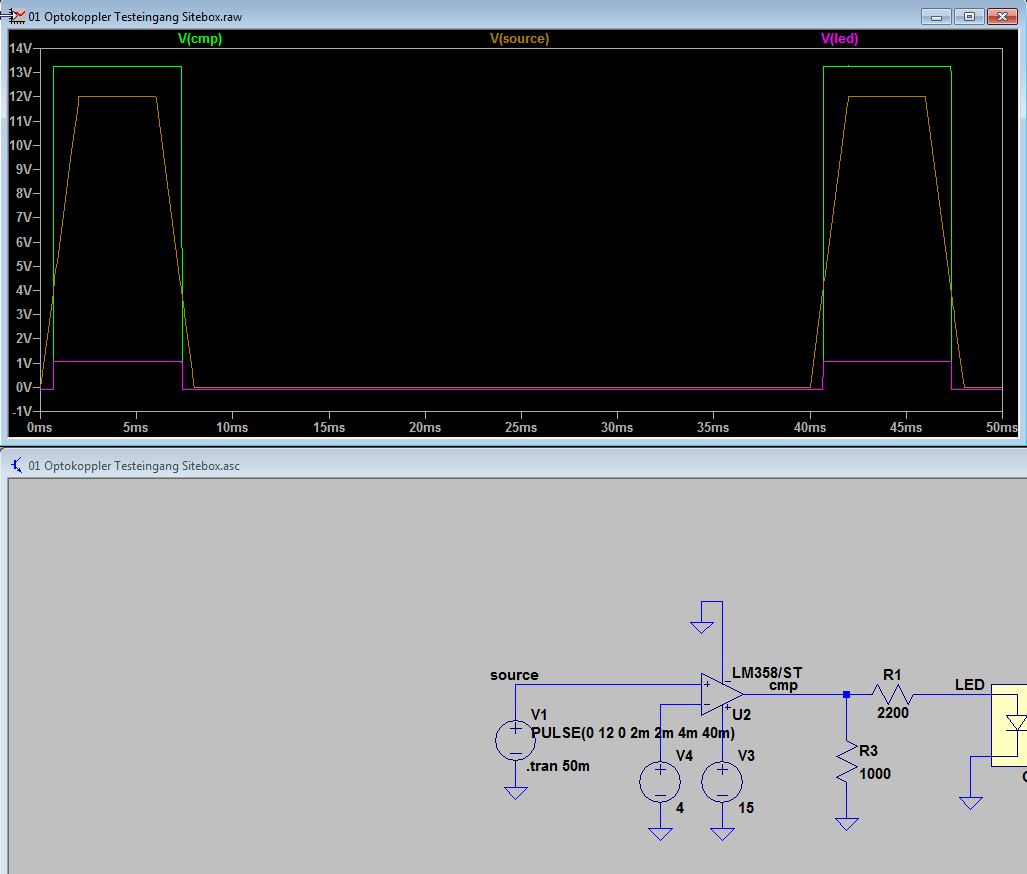Click the ground symbol under V4

(660, 833)
